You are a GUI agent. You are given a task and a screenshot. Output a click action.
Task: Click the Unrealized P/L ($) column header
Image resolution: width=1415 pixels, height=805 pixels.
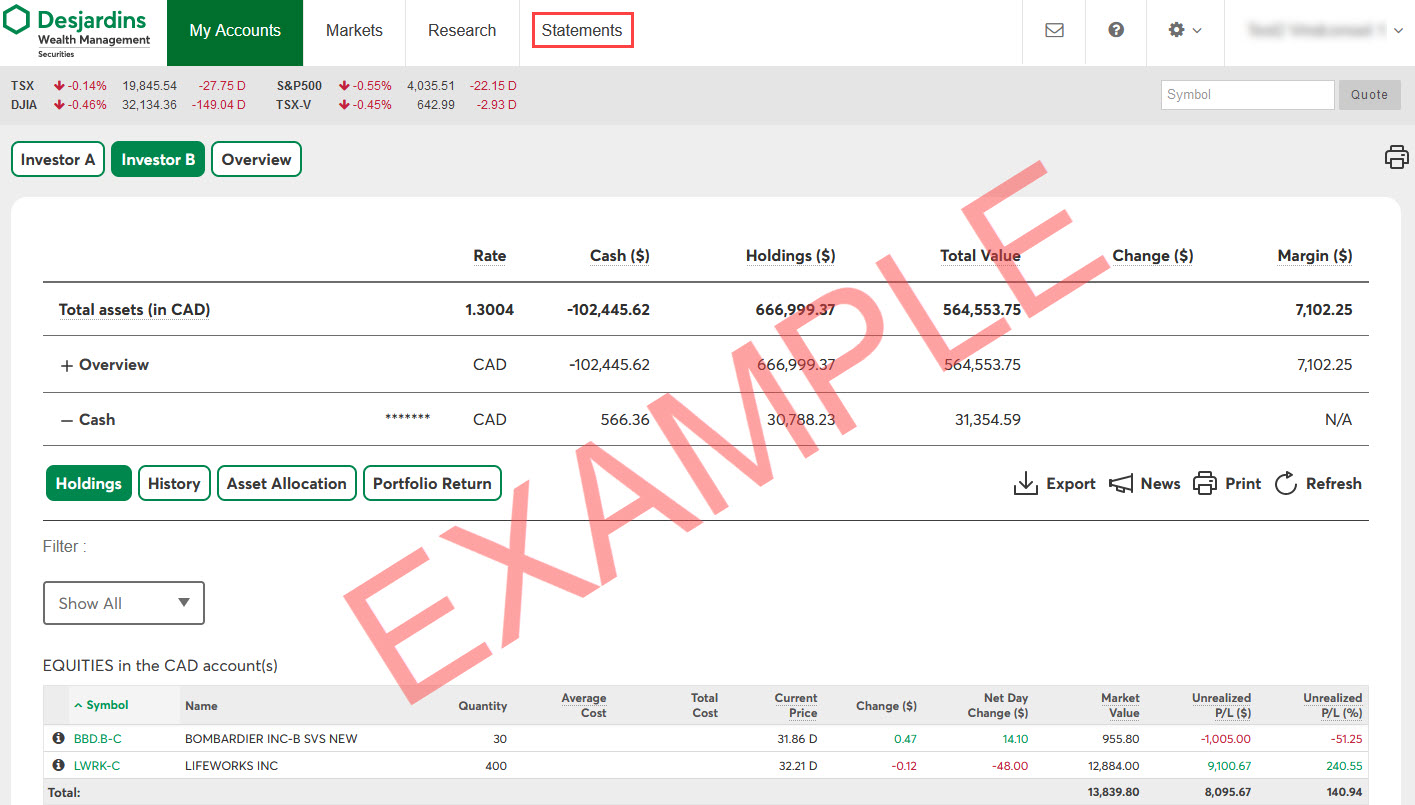(1221, 705)
